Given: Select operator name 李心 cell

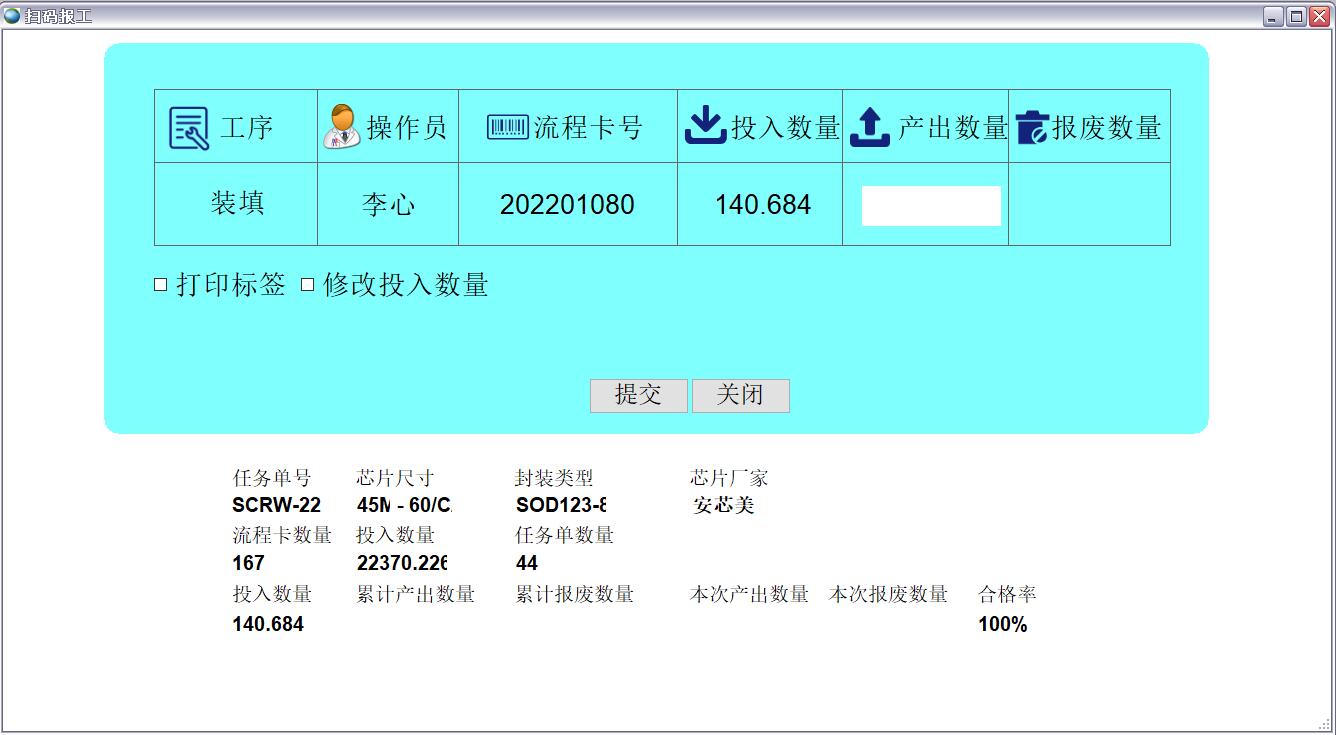Looking at the screenshot, I should click(388, 205).
